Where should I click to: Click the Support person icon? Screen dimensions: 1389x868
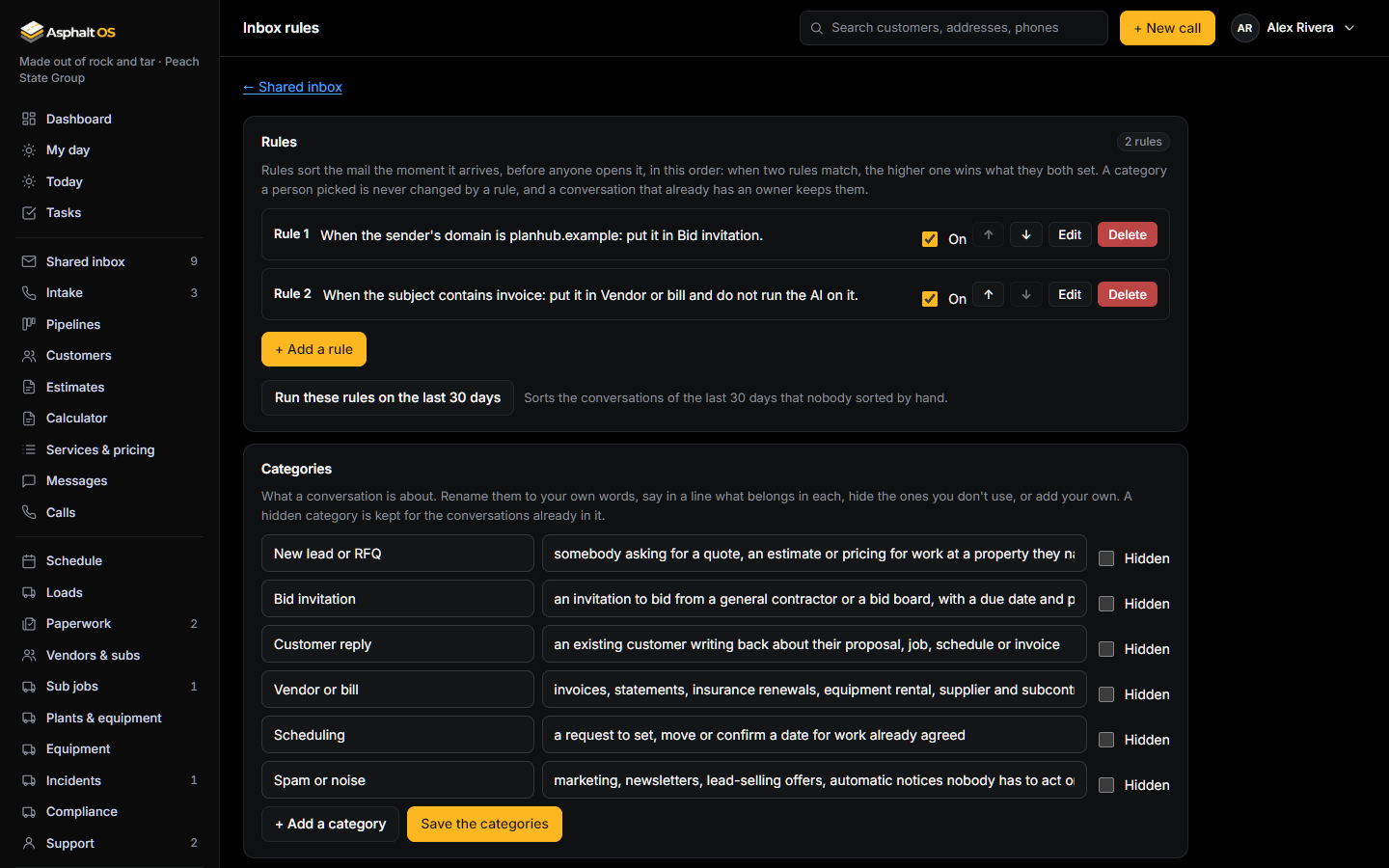(x=29, y=843)
